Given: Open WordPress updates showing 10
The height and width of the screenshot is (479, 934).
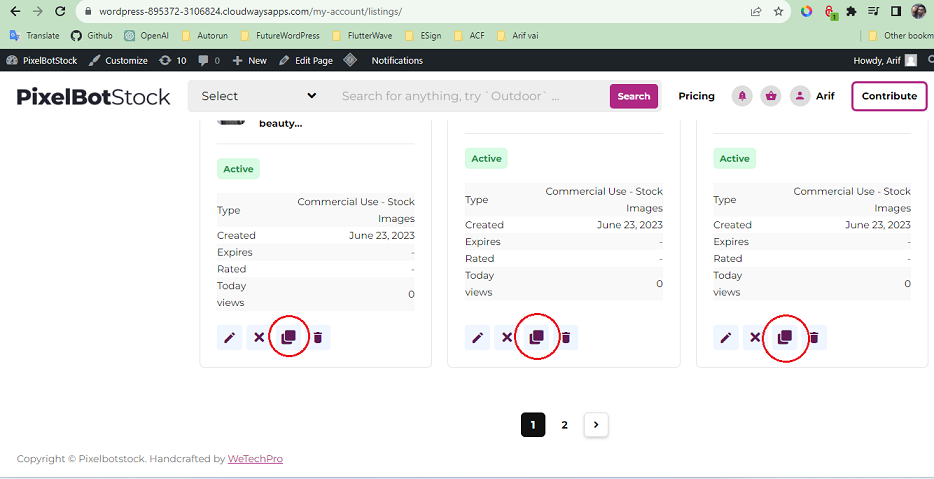Looking at the screenshot, I should (x=173, y=60).
